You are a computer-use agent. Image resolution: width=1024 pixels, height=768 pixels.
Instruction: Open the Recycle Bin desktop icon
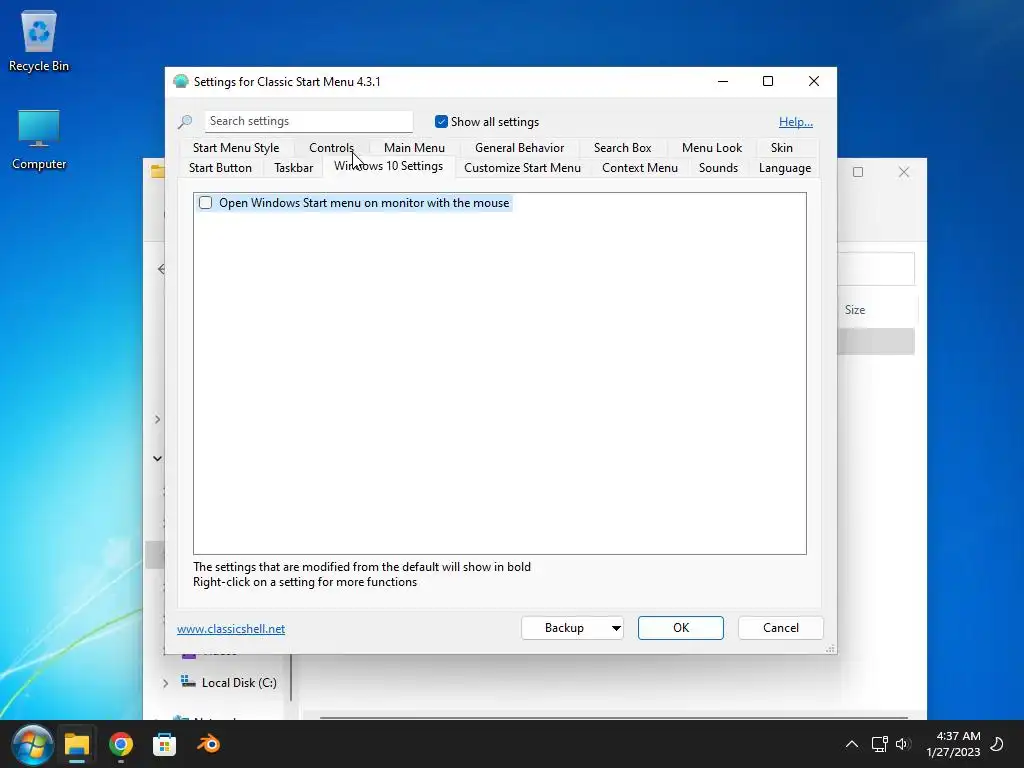click(39, 40)
